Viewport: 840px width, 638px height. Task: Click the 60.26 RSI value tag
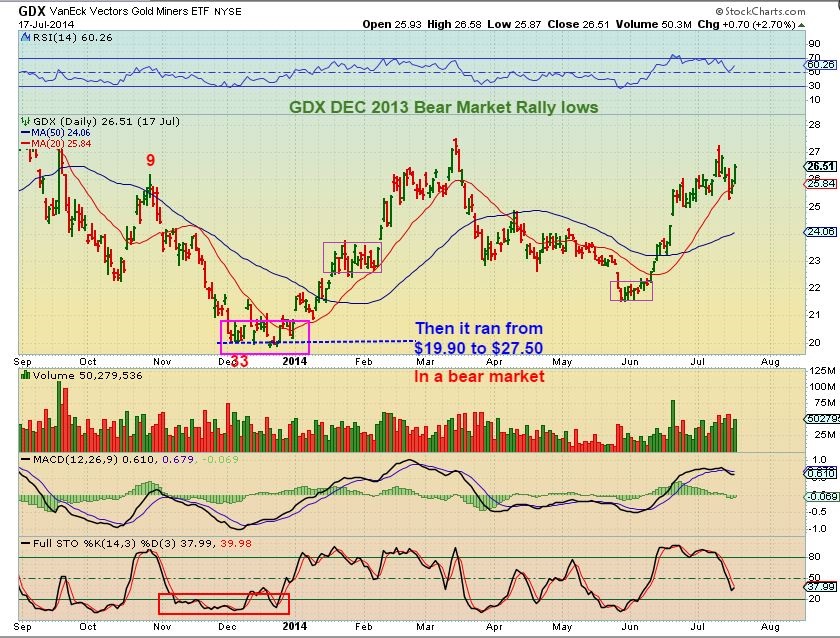(x=821, y=65)
